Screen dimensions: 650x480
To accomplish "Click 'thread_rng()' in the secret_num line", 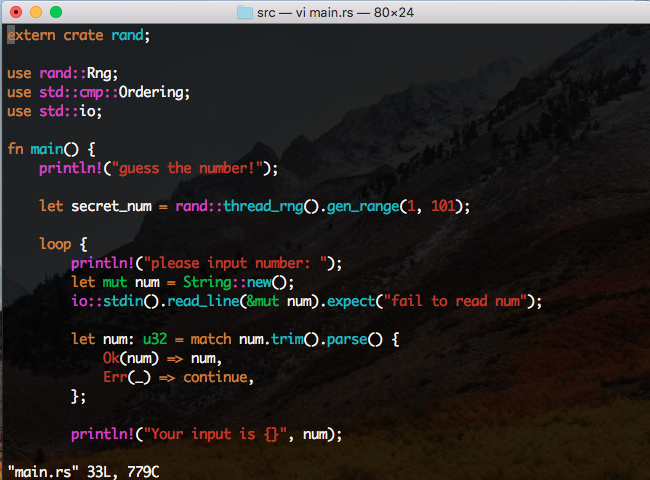I will 271,206.
